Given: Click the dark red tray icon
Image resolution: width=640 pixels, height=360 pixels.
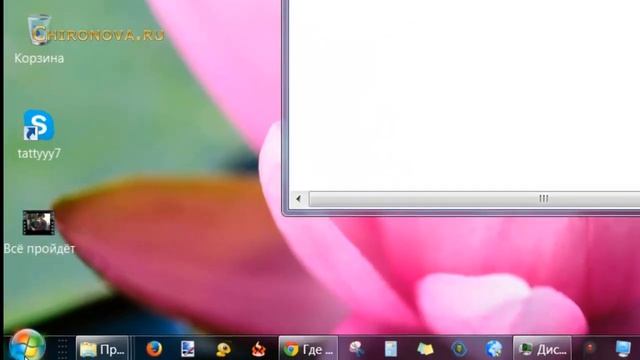Looking at the screenshot, I should [x=590, y=349].
